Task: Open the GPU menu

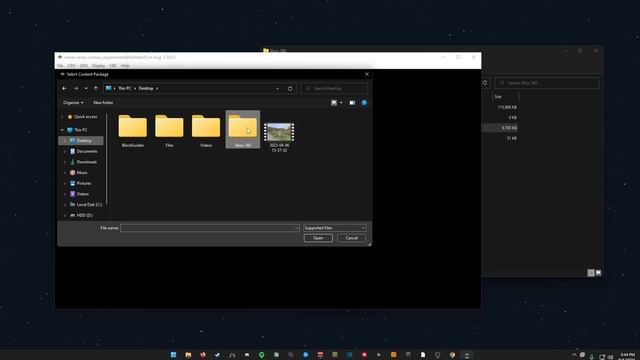Action: coord(84,66)
